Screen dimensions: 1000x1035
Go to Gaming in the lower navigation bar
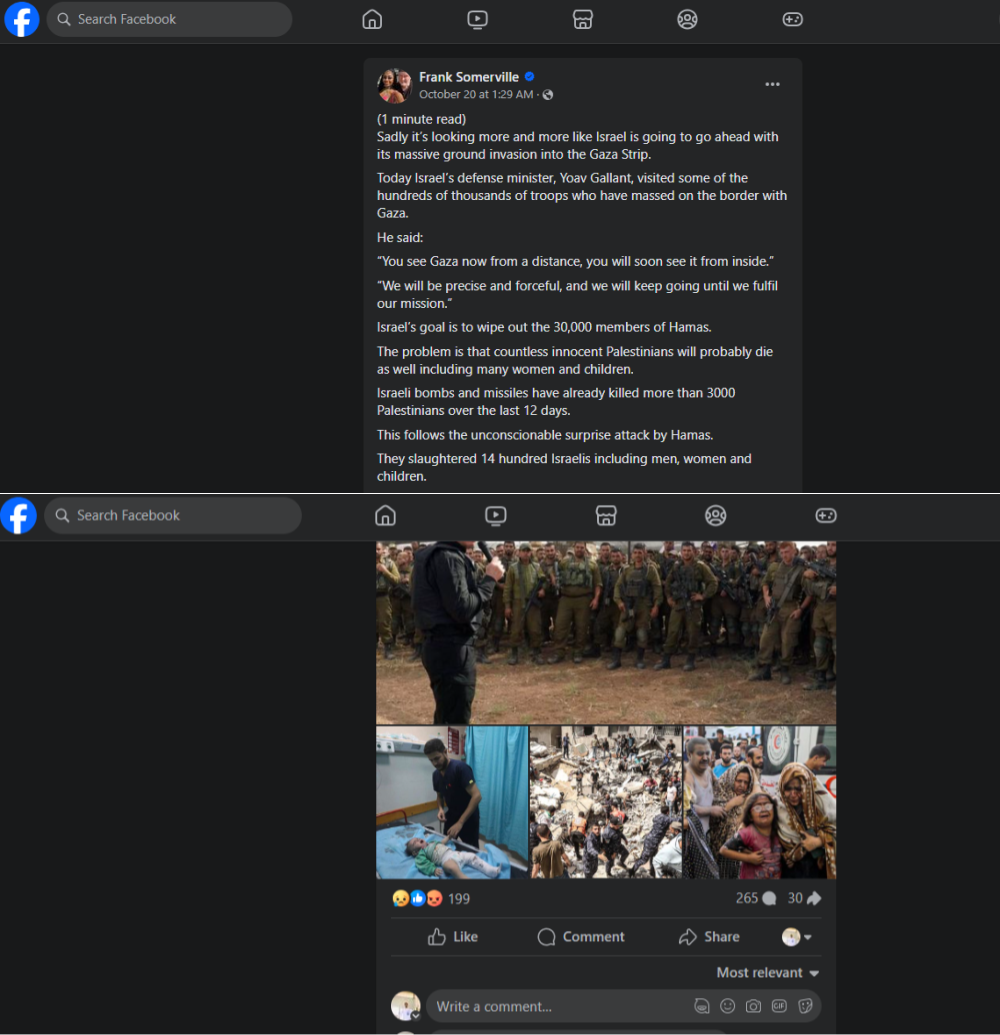(x=826, y=516)
